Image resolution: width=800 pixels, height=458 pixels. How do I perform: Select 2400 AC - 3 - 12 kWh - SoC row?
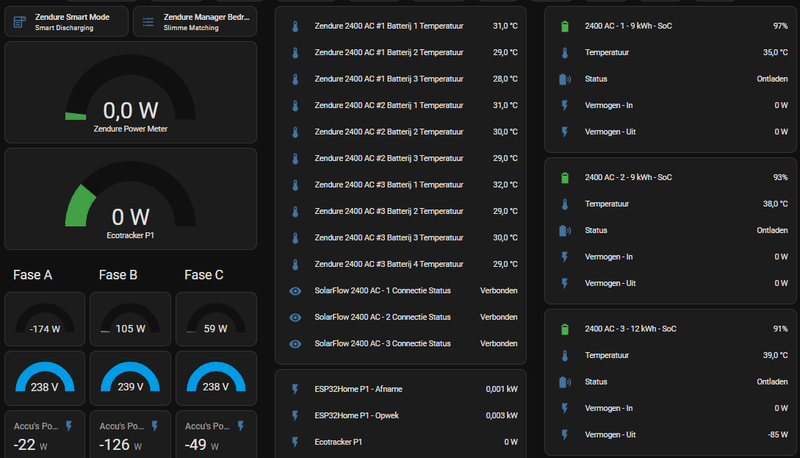[673, 329]
